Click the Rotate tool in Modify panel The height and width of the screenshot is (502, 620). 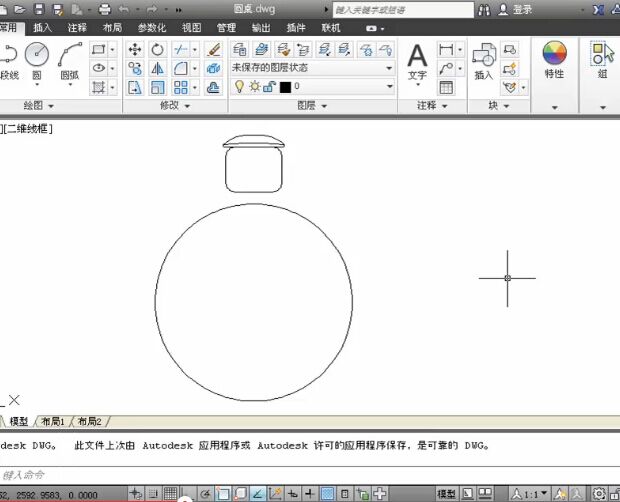157,49
